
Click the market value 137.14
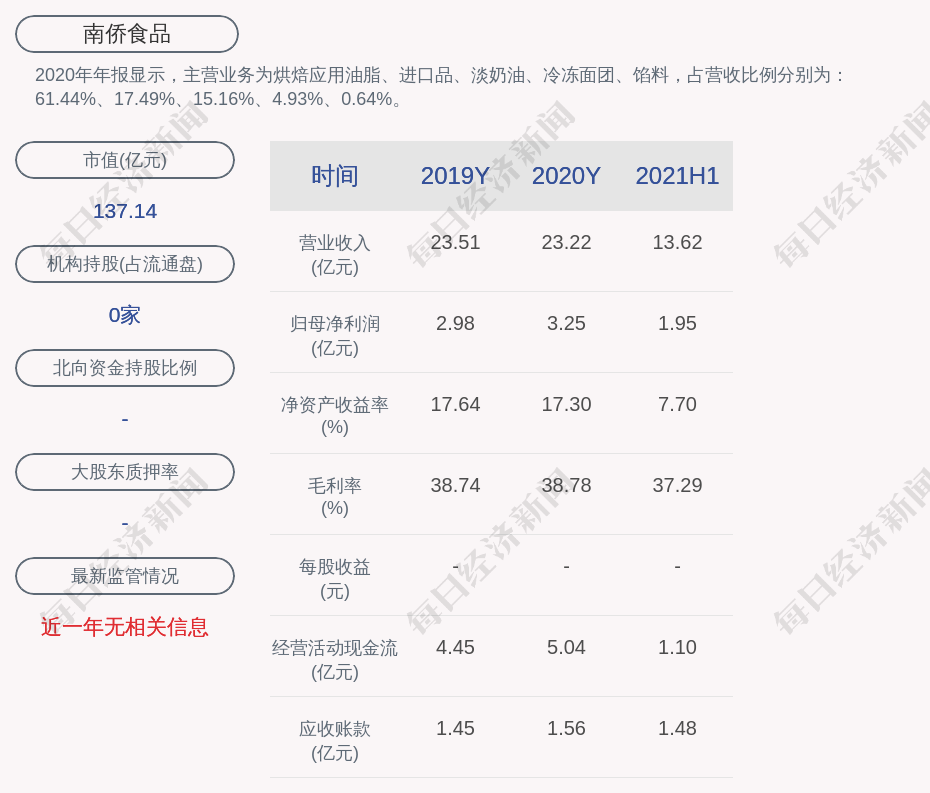pyautogui.click(x=125, y=211)
